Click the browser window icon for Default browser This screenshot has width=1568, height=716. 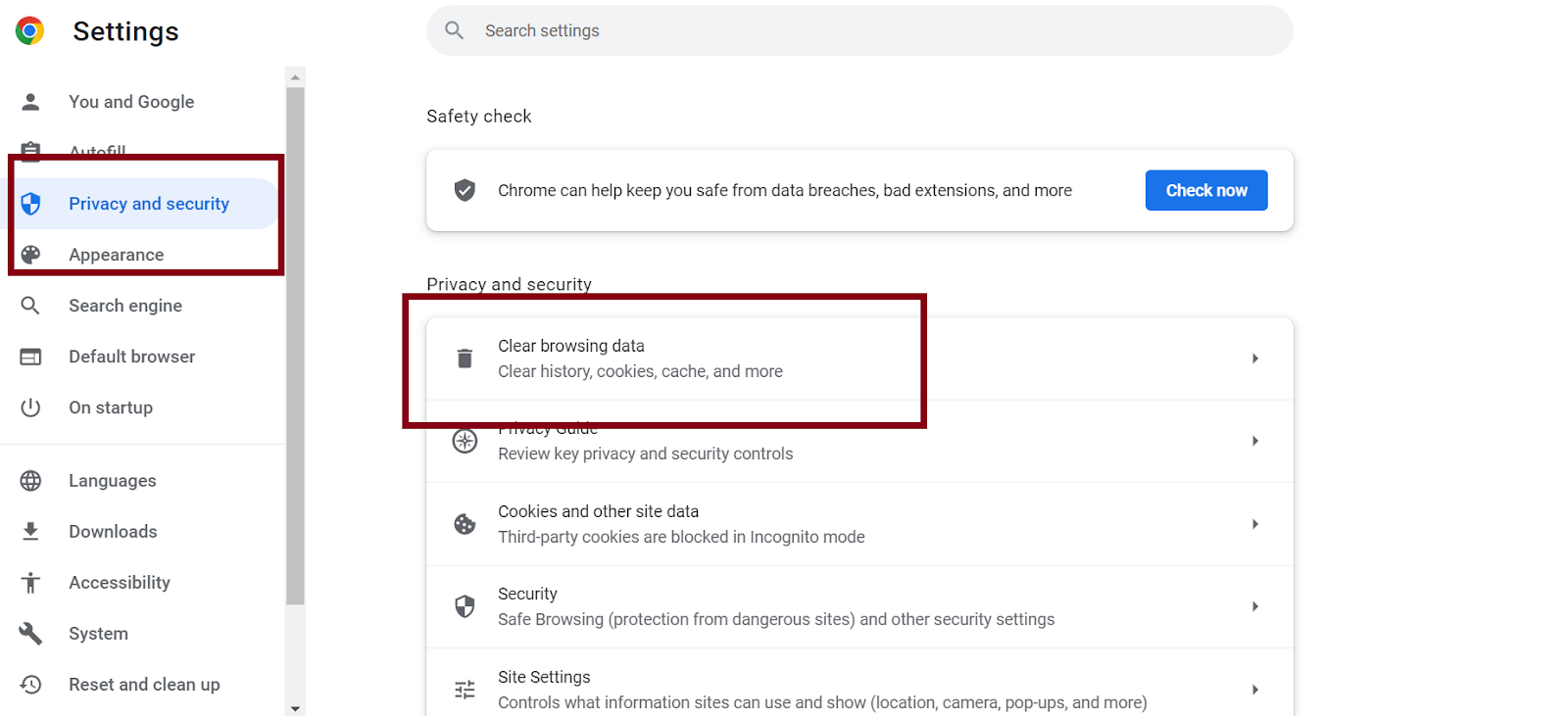pyautogui.click(x=31, y=357)
